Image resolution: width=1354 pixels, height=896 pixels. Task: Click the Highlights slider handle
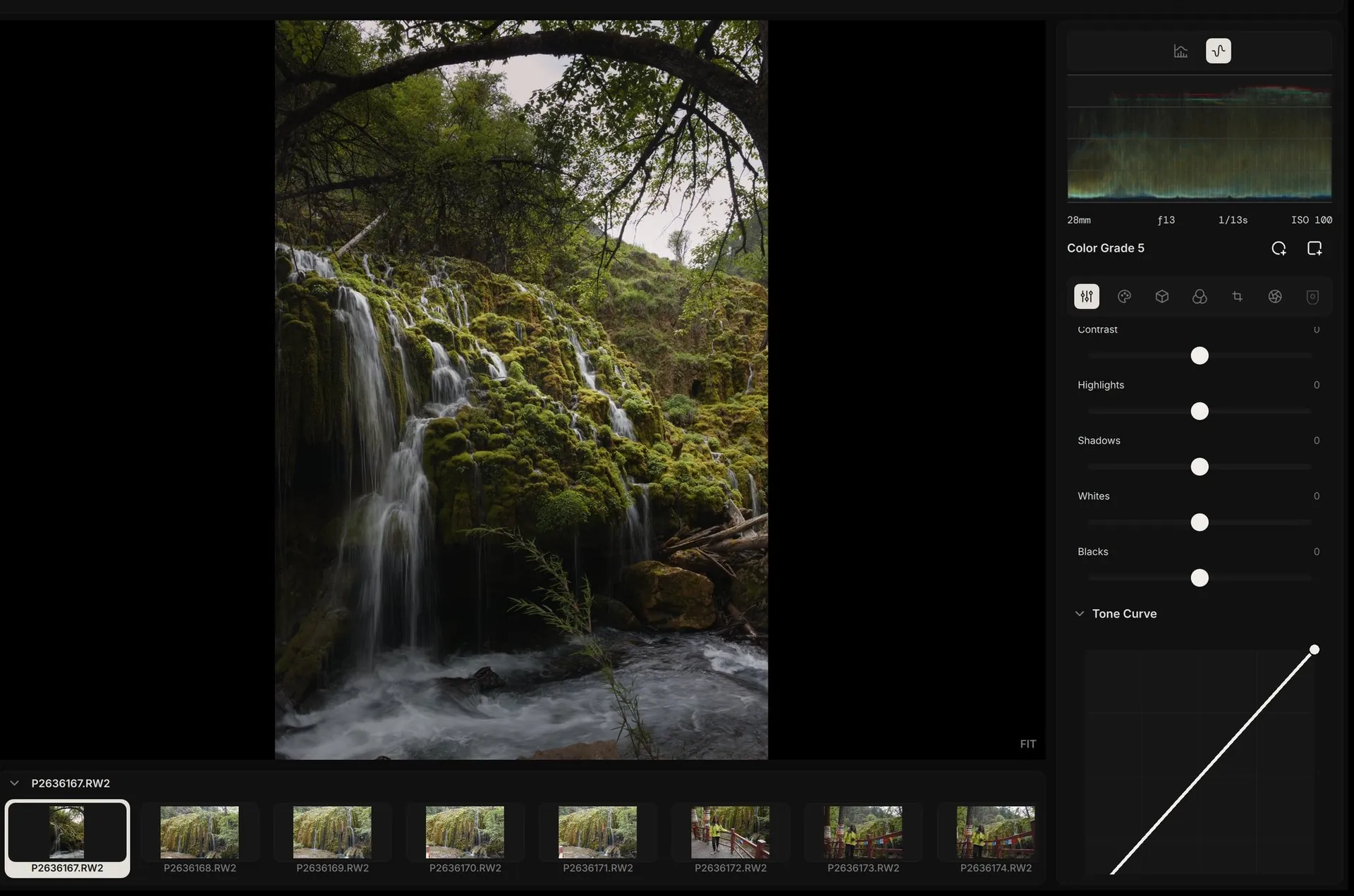pyautogui.click(x=1200, y=411)
